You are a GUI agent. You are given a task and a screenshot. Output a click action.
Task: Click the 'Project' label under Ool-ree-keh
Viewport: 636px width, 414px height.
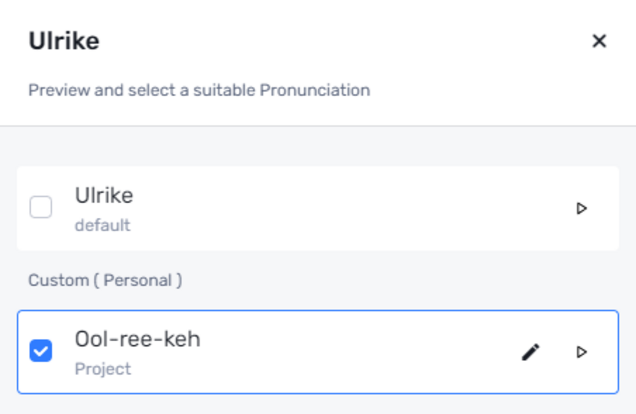[103, 369]
